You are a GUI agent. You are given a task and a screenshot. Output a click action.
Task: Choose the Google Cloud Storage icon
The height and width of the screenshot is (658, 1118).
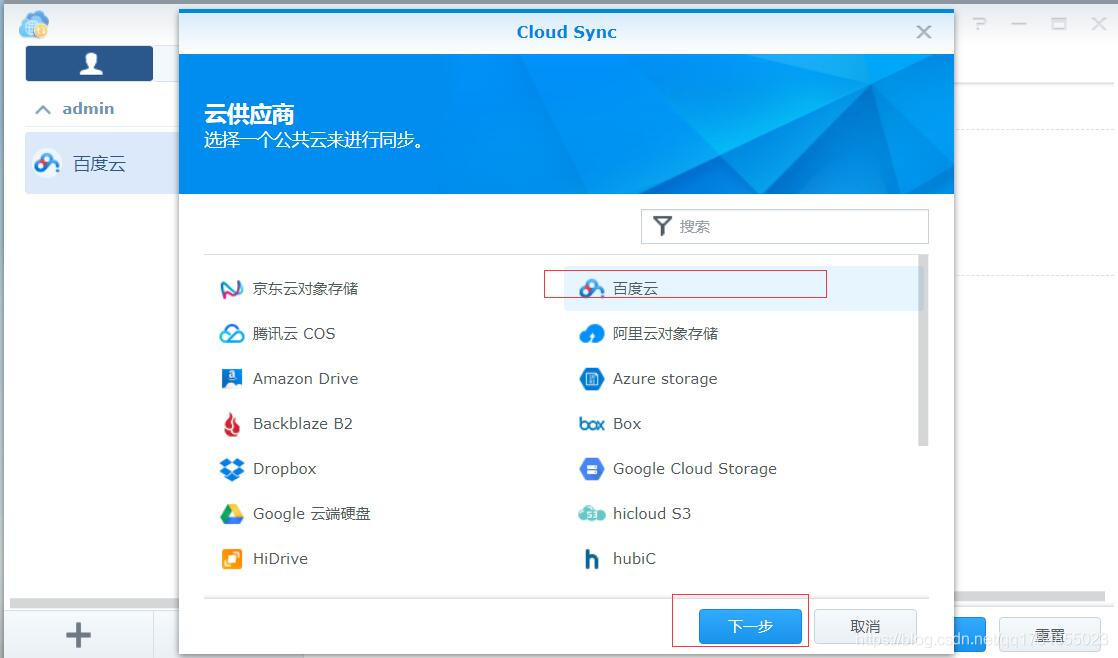[591, 468]
